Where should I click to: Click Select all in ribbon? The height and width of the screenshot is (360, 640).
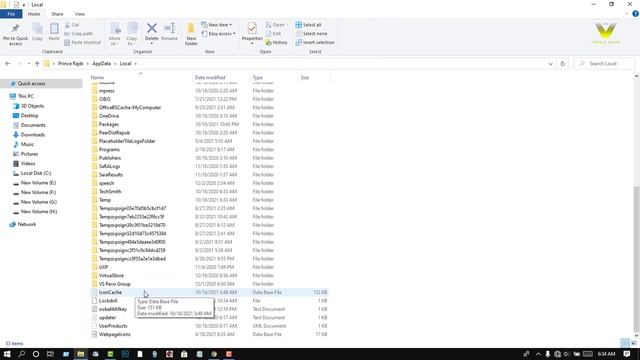point(309,25)
